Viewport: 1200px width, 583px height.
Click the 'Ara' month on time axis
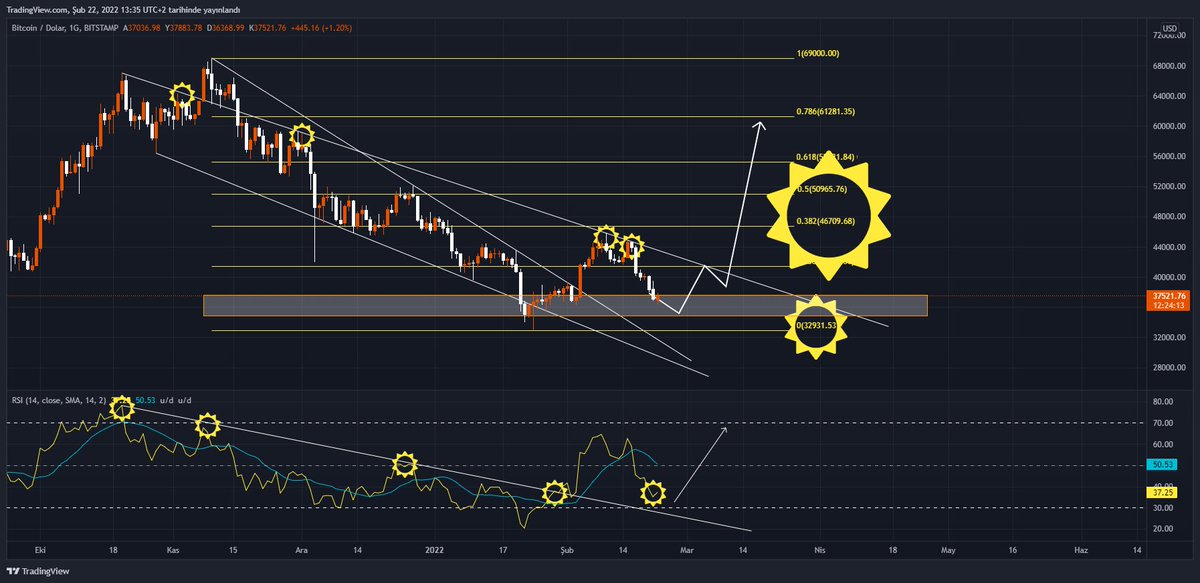click(x=302, y=550)
